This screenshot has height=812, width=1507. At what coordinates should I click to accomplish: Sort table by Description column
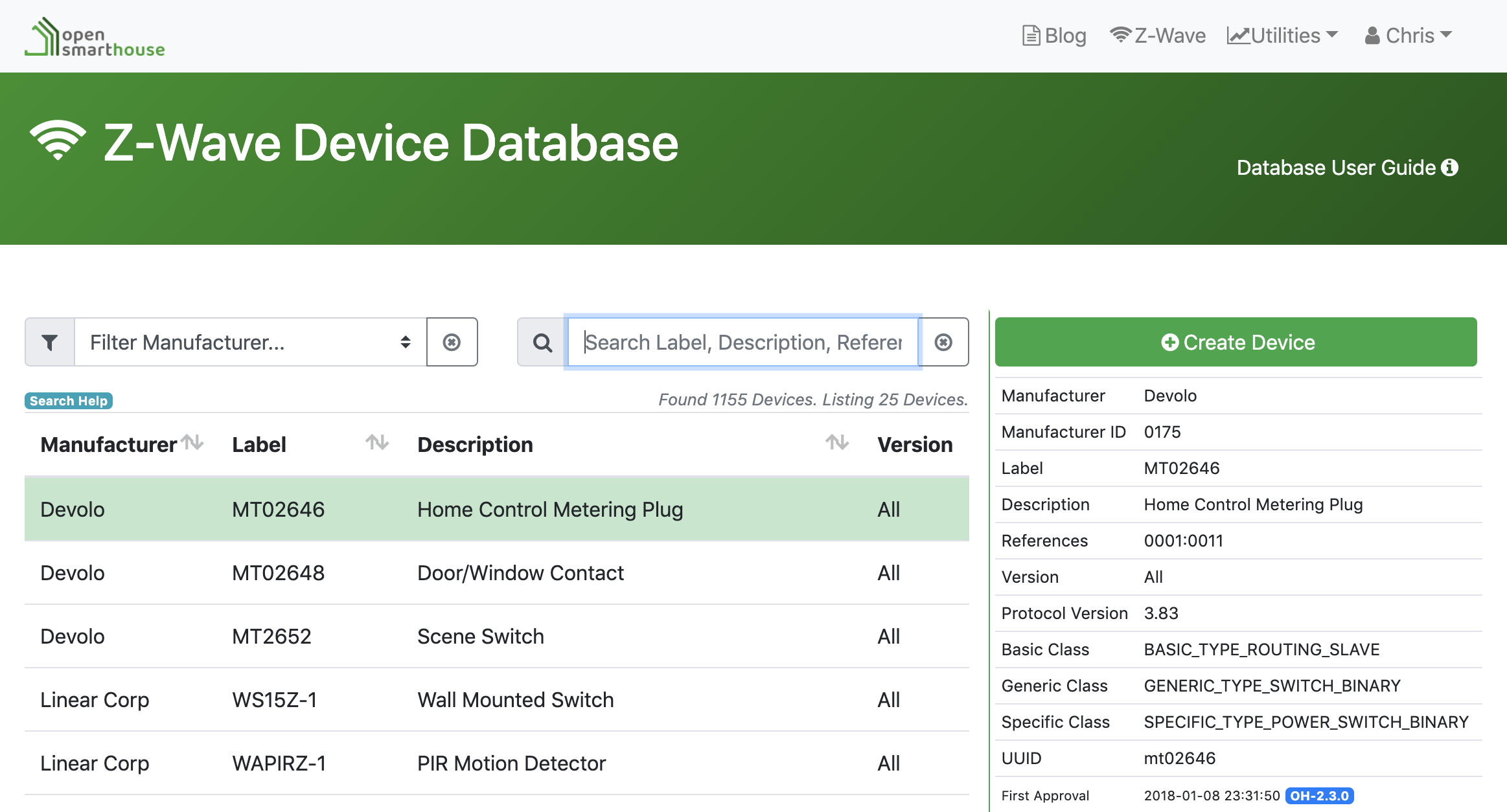click(x=837, y=443)
